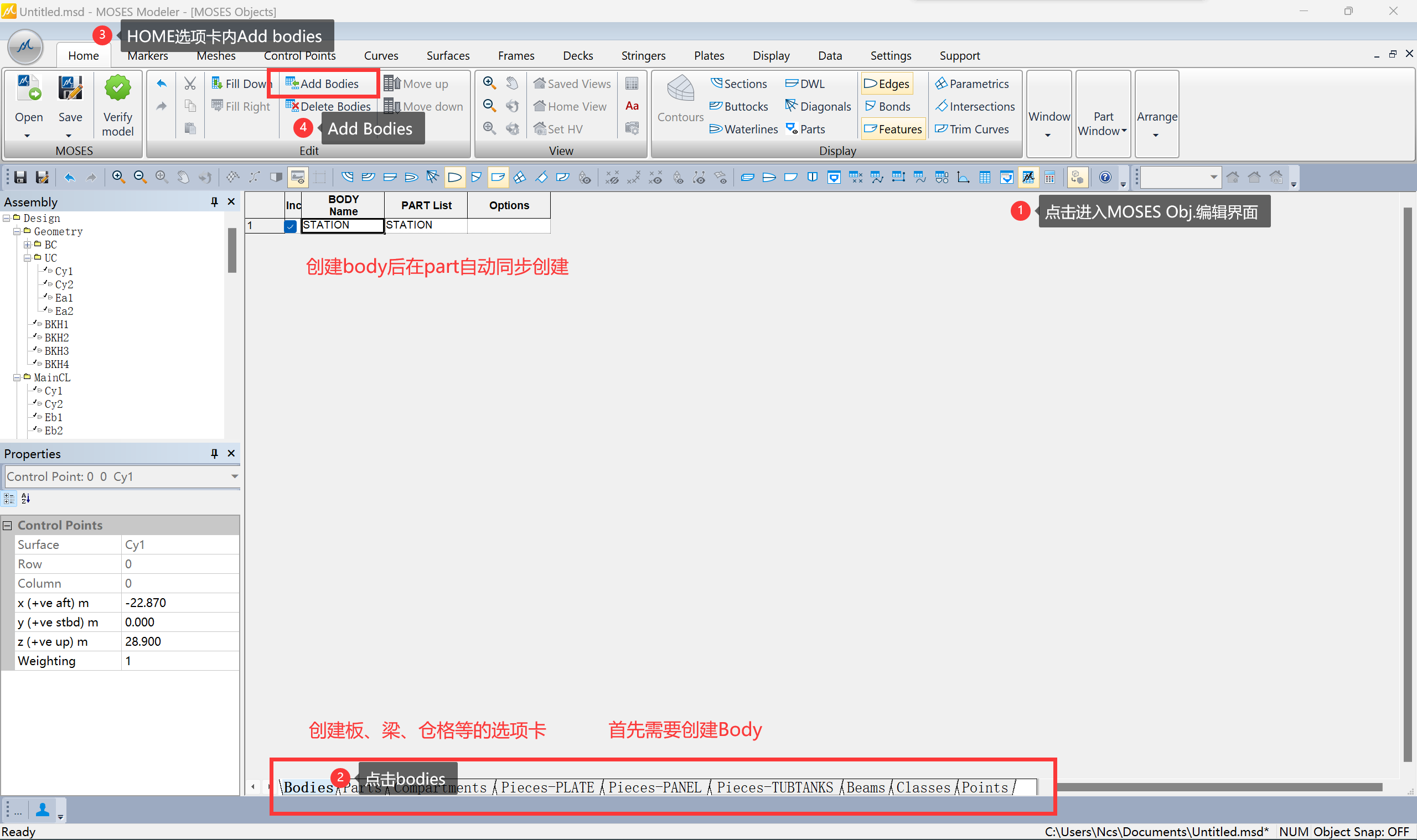Viewport: 1417px width, 840px height.
Task: Collapse the UC tree node
Action: coord(27,258)
